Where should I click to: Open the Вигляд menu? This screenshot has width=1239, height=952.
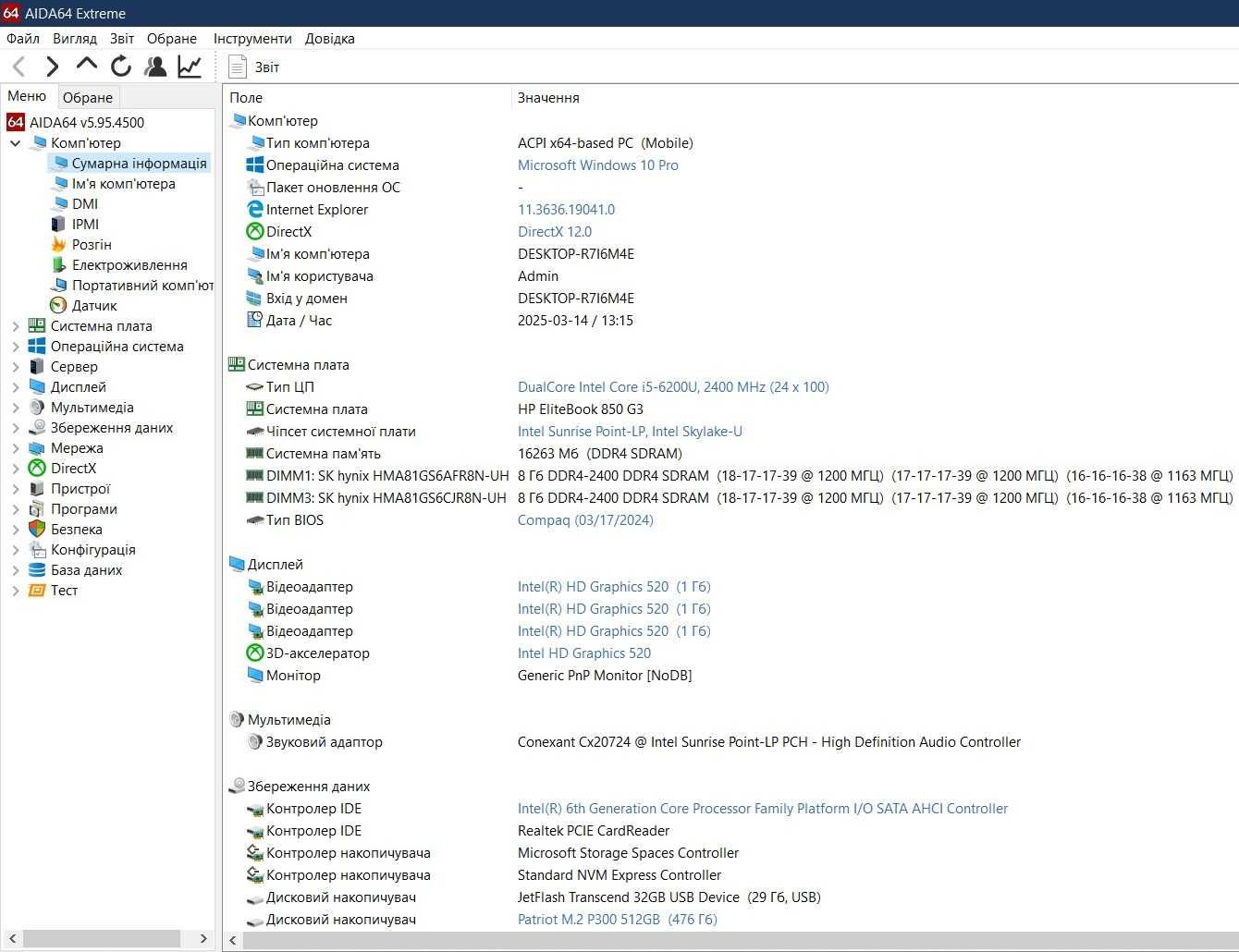pyautogui.click(x=75, y=39)
